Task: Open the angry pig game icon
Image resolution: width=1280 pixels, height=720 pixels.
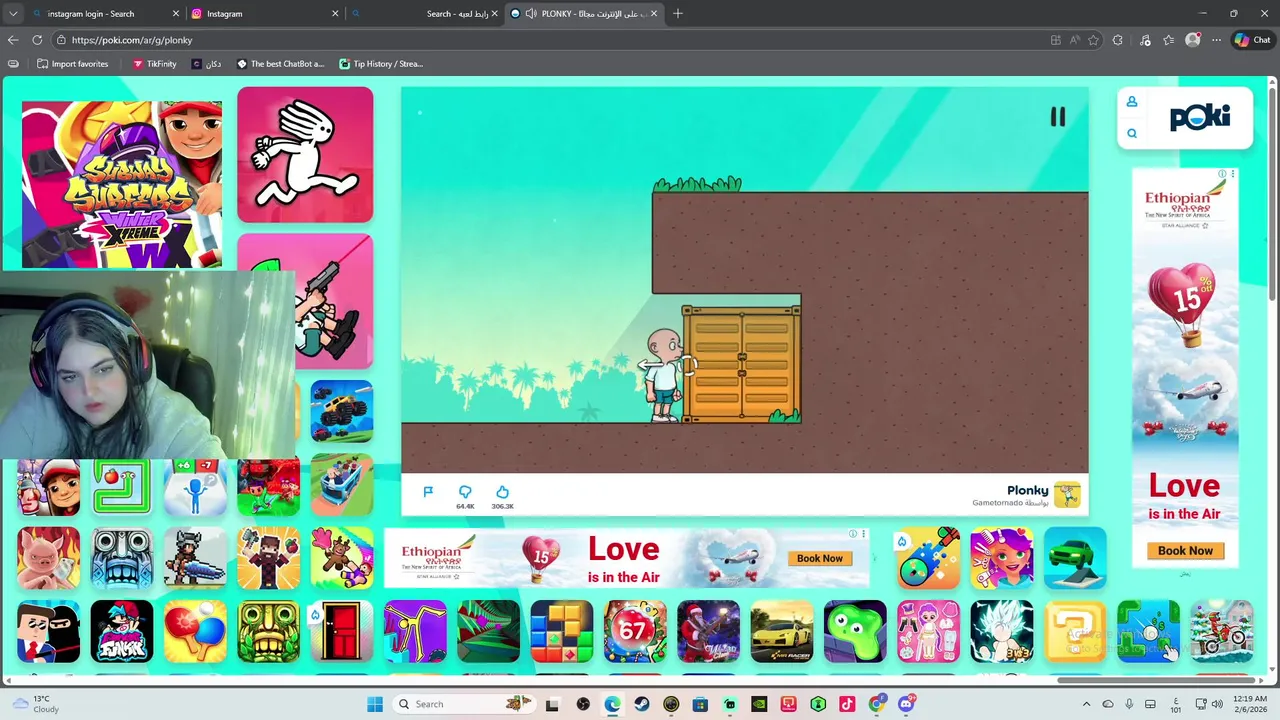Action: [x=48, y=558]
